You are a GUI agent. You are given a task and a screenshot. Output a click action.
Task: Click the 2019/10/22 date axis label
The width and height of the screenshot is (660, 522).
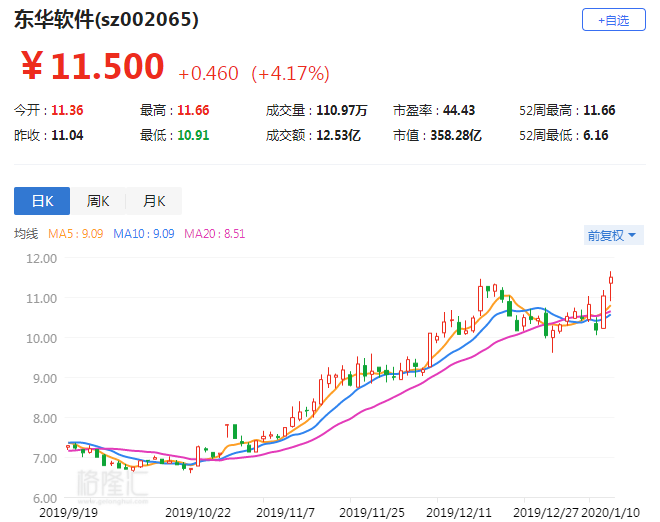pos(198,512)
